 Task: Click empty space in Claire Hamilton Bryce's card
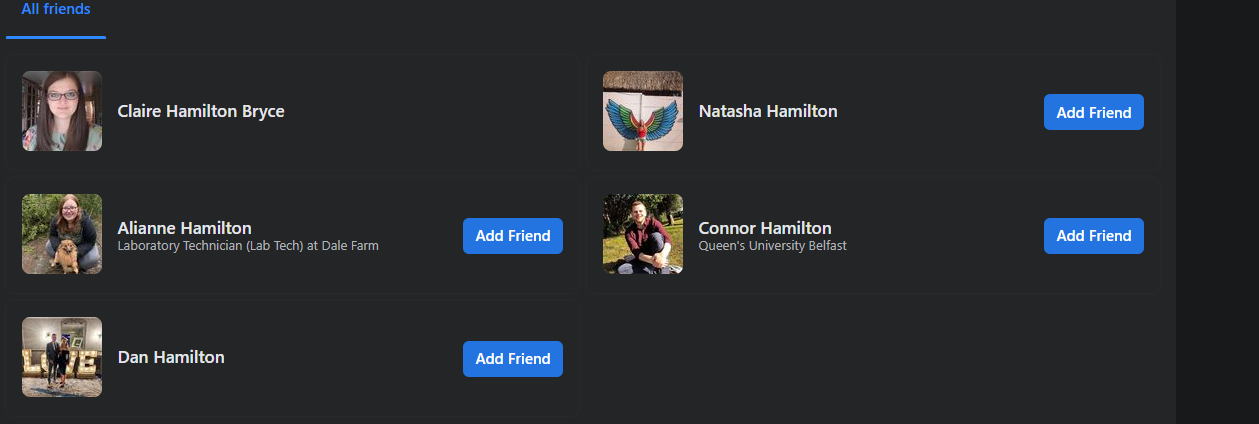pos(430,111)
